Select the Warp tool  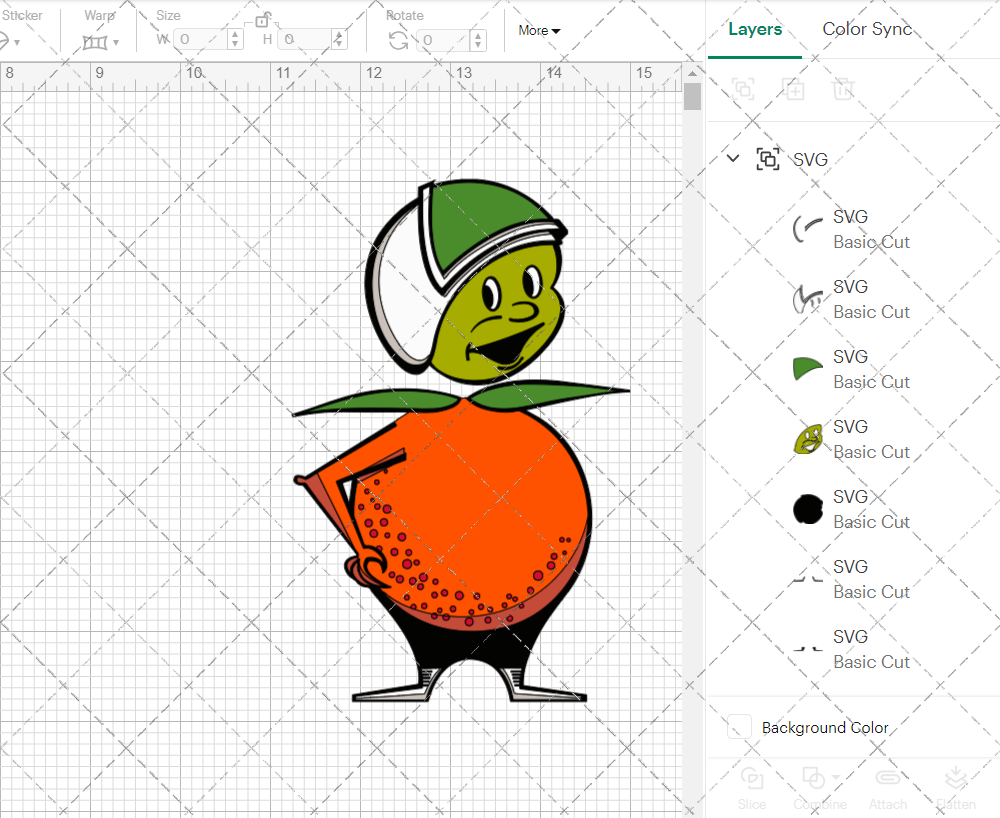point(97,40)
